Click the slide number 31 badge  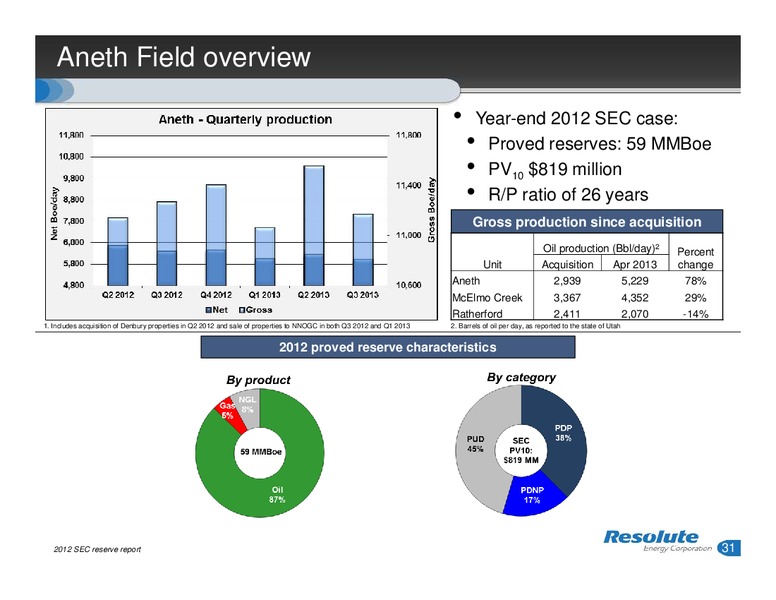728,548
